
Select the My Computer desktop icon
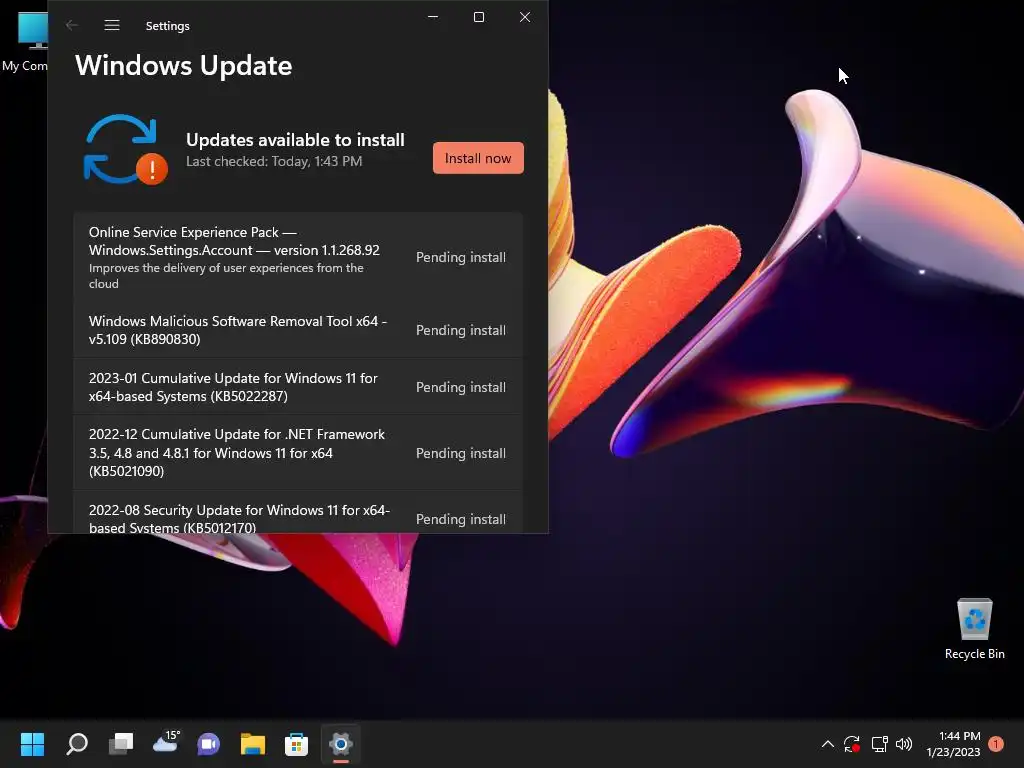pos(25,40)
